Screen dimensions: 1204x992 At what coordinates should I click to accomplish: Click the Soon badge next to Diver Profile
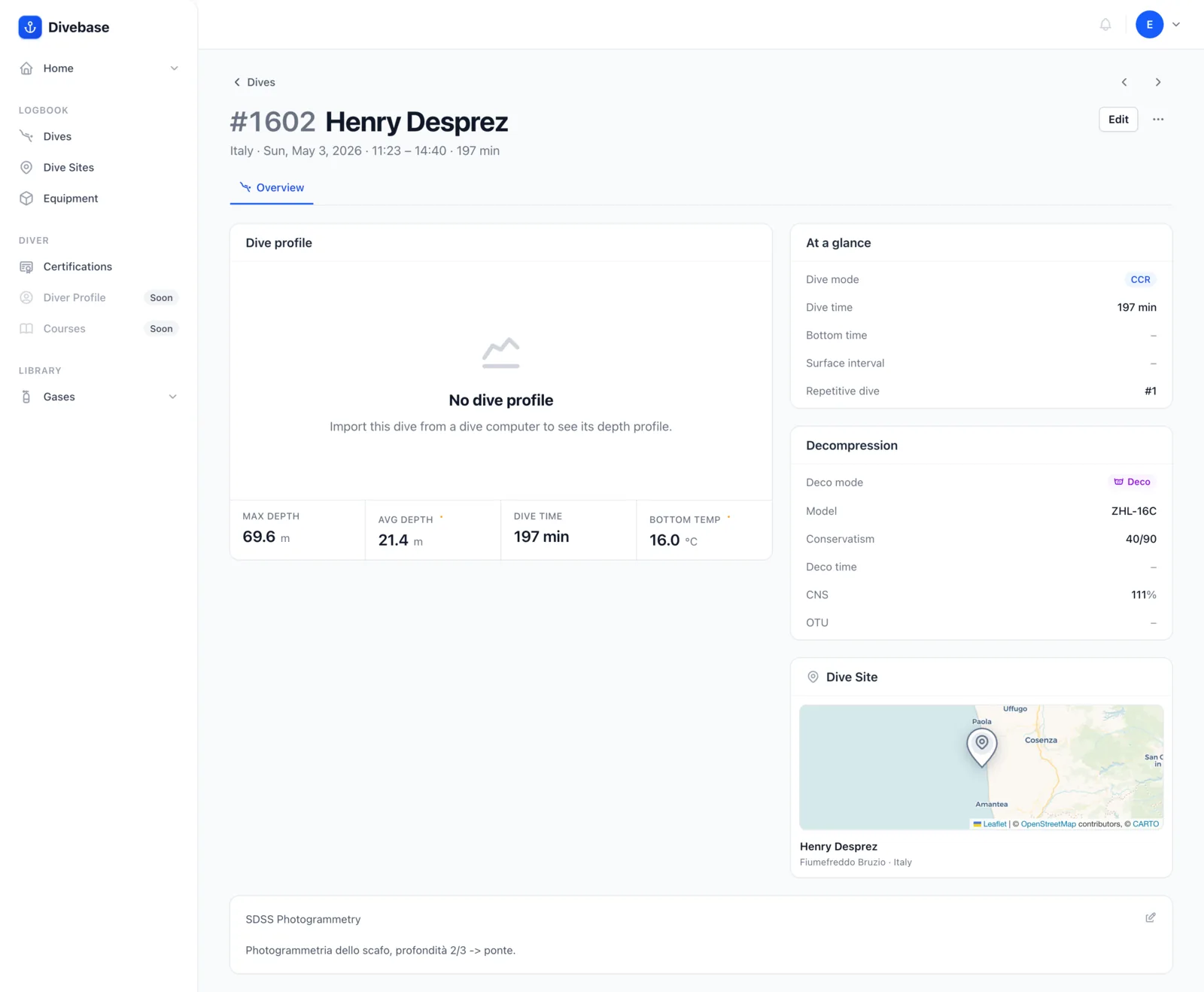(161, 298)
